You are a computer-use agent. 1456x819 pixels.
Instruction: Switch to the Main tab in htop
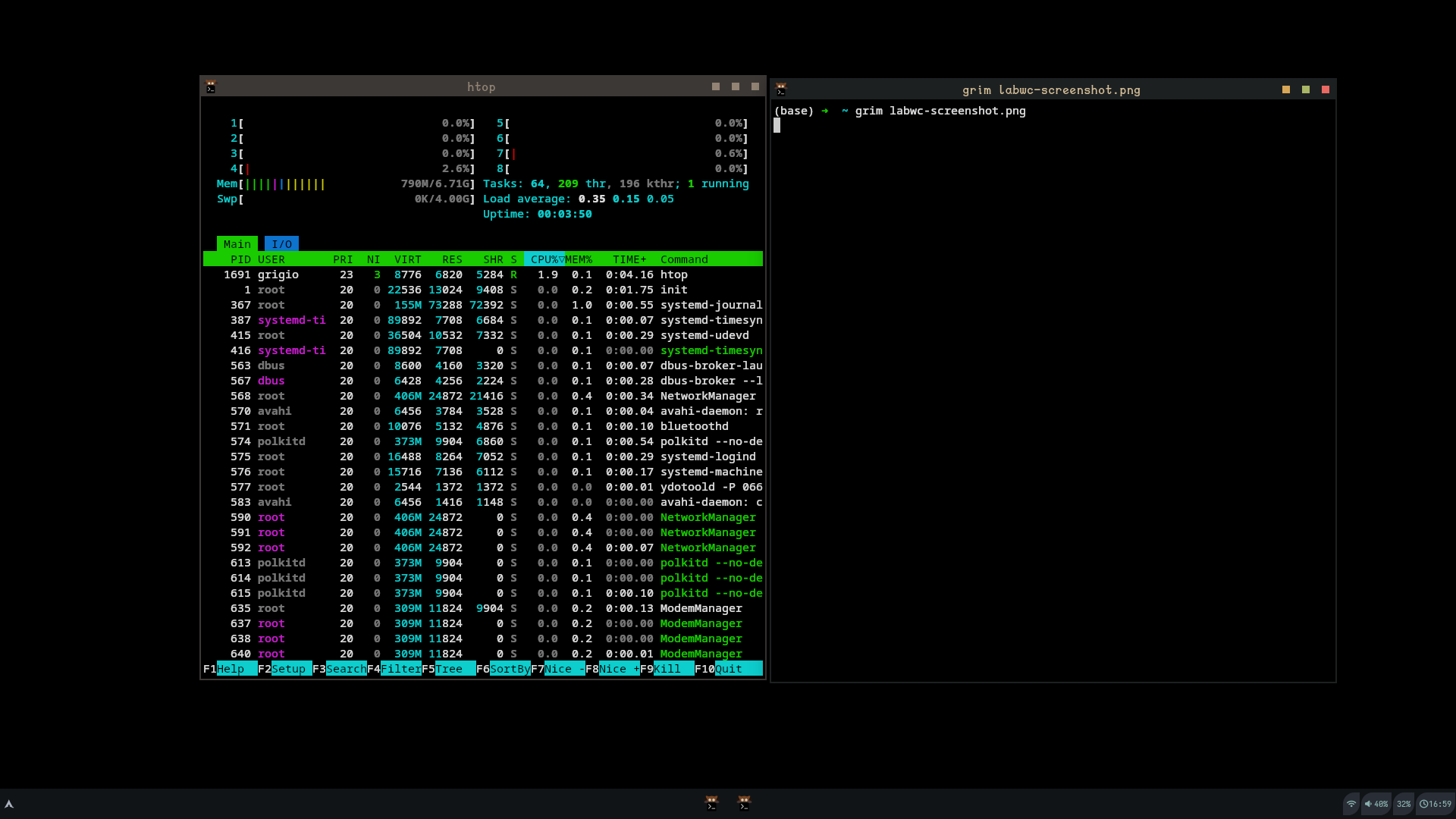coord(237,244)
